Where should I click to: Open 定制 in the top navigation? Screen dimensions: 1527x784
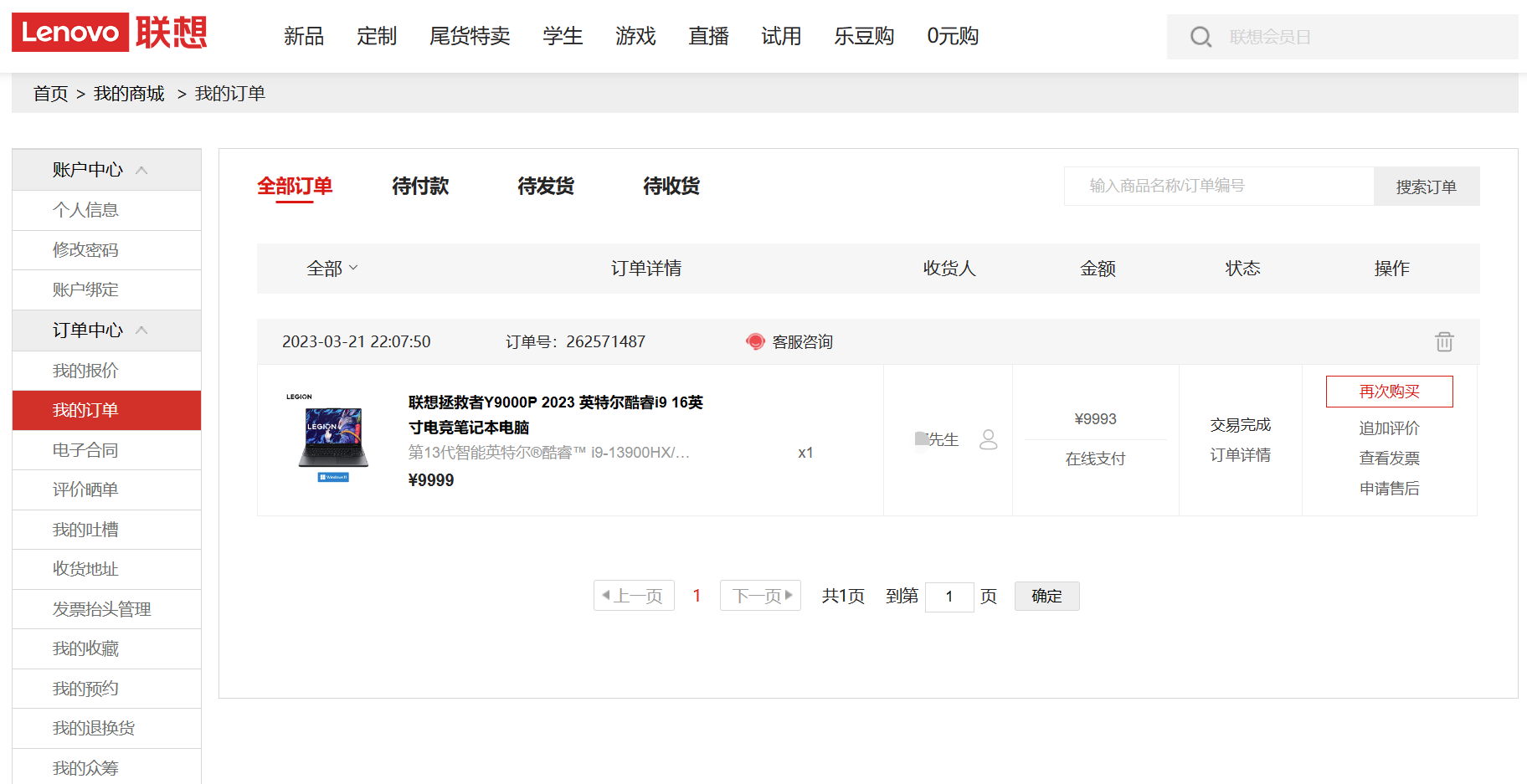click(x=377, y=36)
